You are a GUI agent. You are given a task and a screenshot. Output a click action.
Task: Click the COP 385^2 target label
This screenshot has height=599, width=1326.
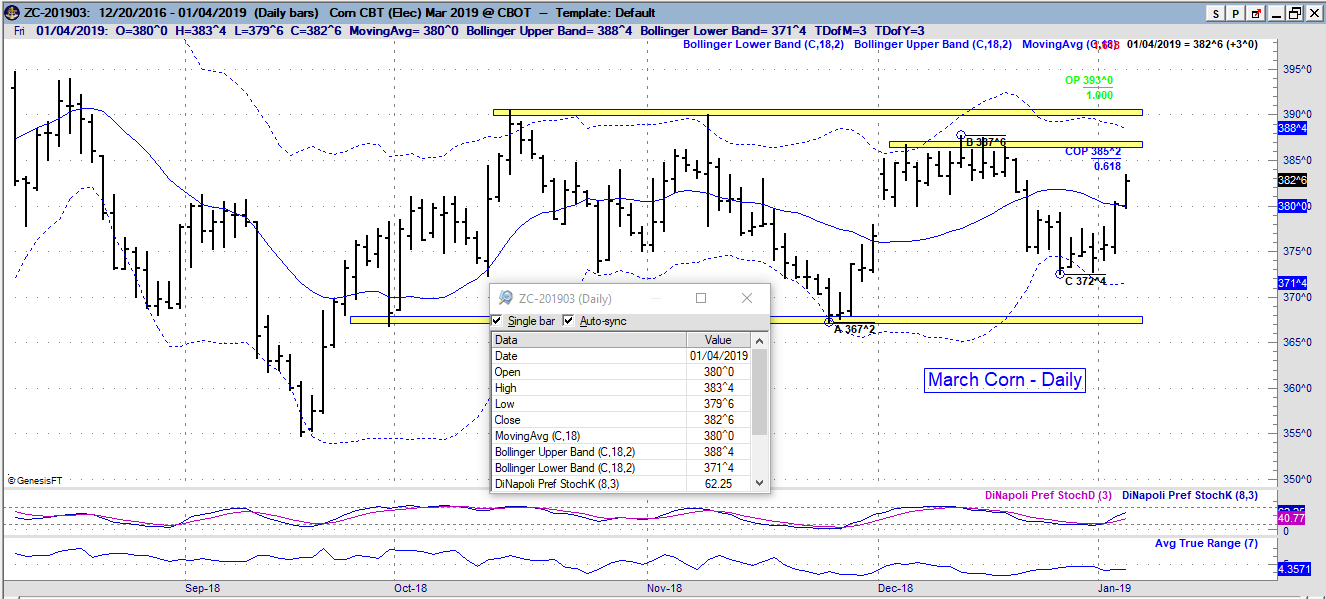click(x=1093, y=152)
